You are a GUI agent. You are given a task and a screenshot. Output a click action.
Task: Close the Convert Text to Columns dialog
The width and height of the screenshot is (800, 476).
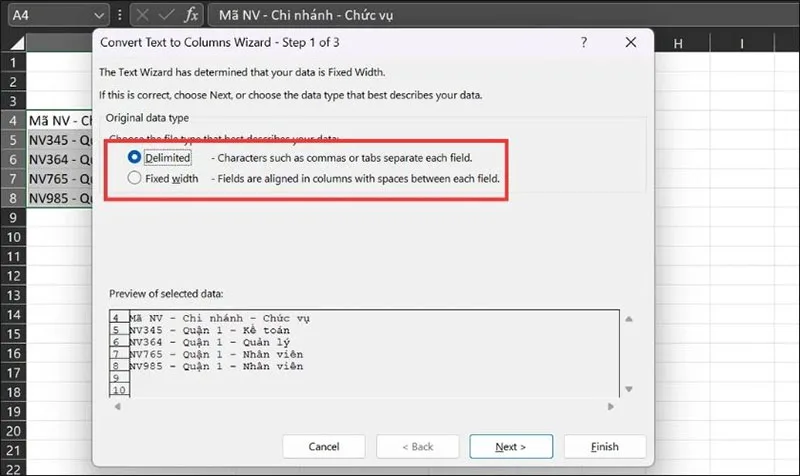coord(631,42)
